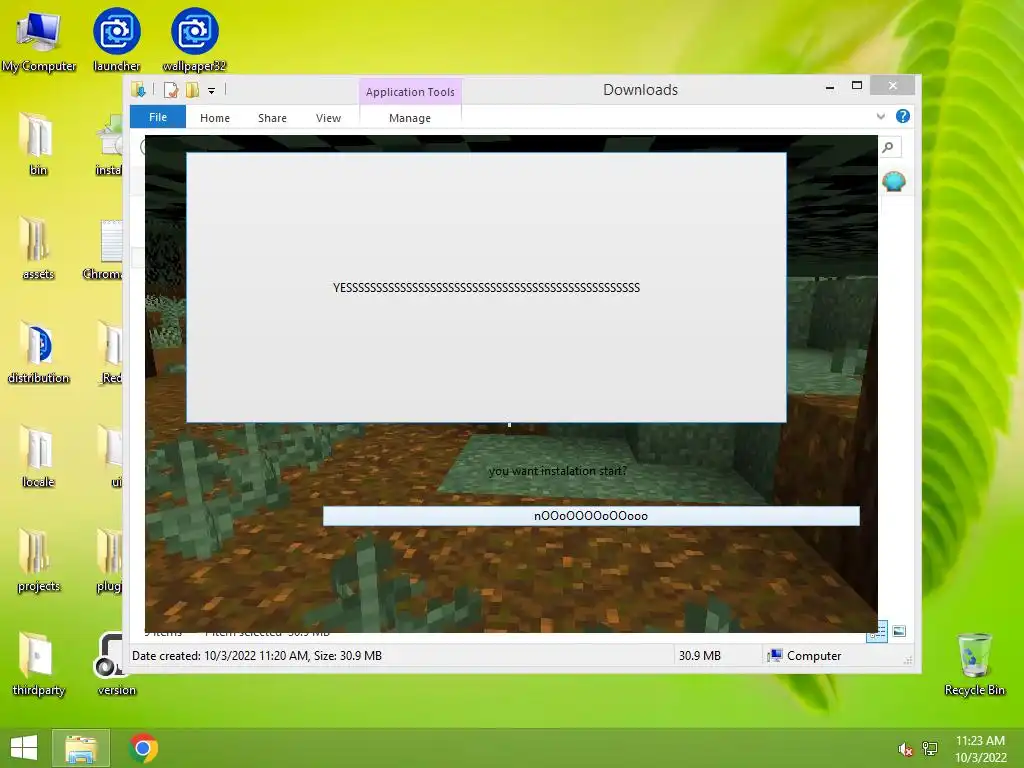Screen dimensions: 1024x768
Task: Open the File tab in Downloads window
Action: [158, 117]
